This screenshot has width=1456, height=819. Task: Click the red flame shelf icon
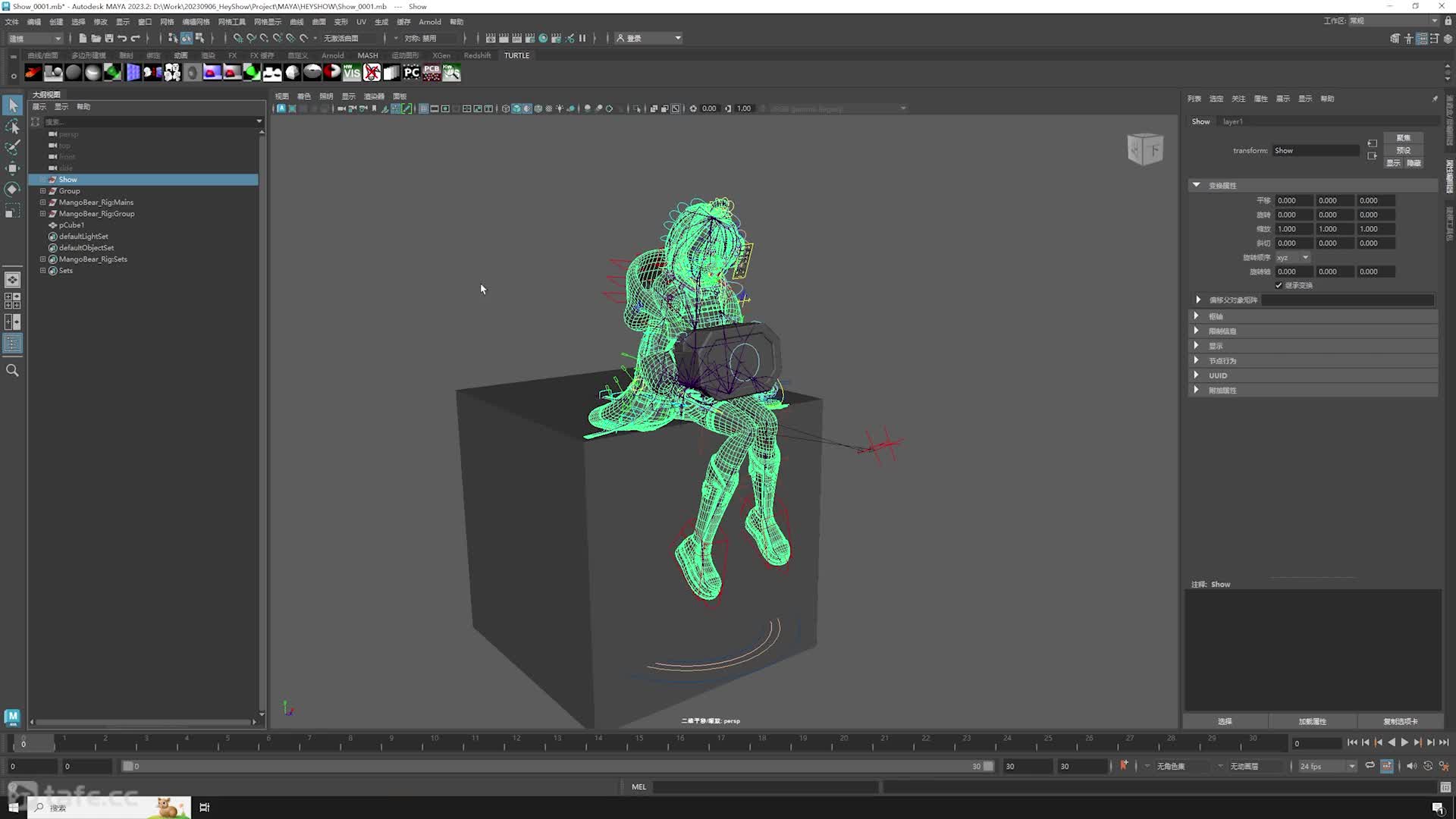click(33, 73)
